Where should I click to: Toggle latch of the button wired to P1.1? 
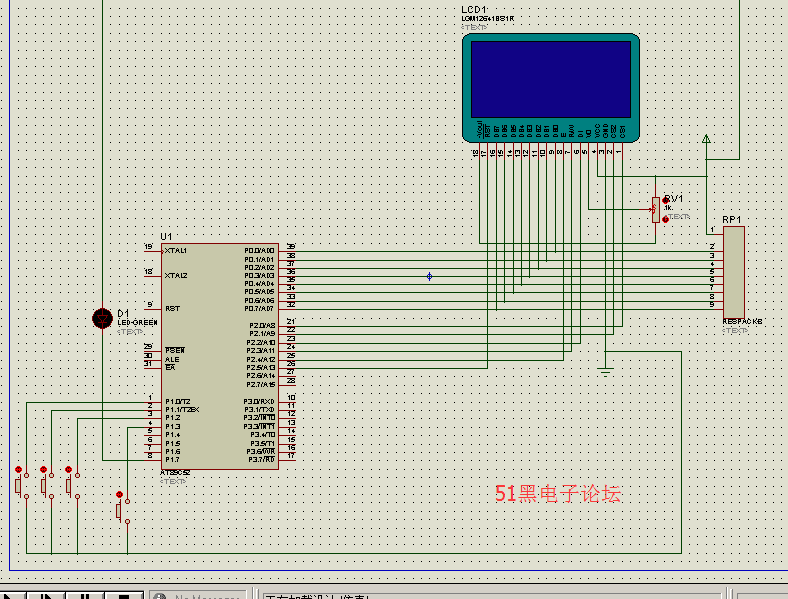[x=44, y=469]
